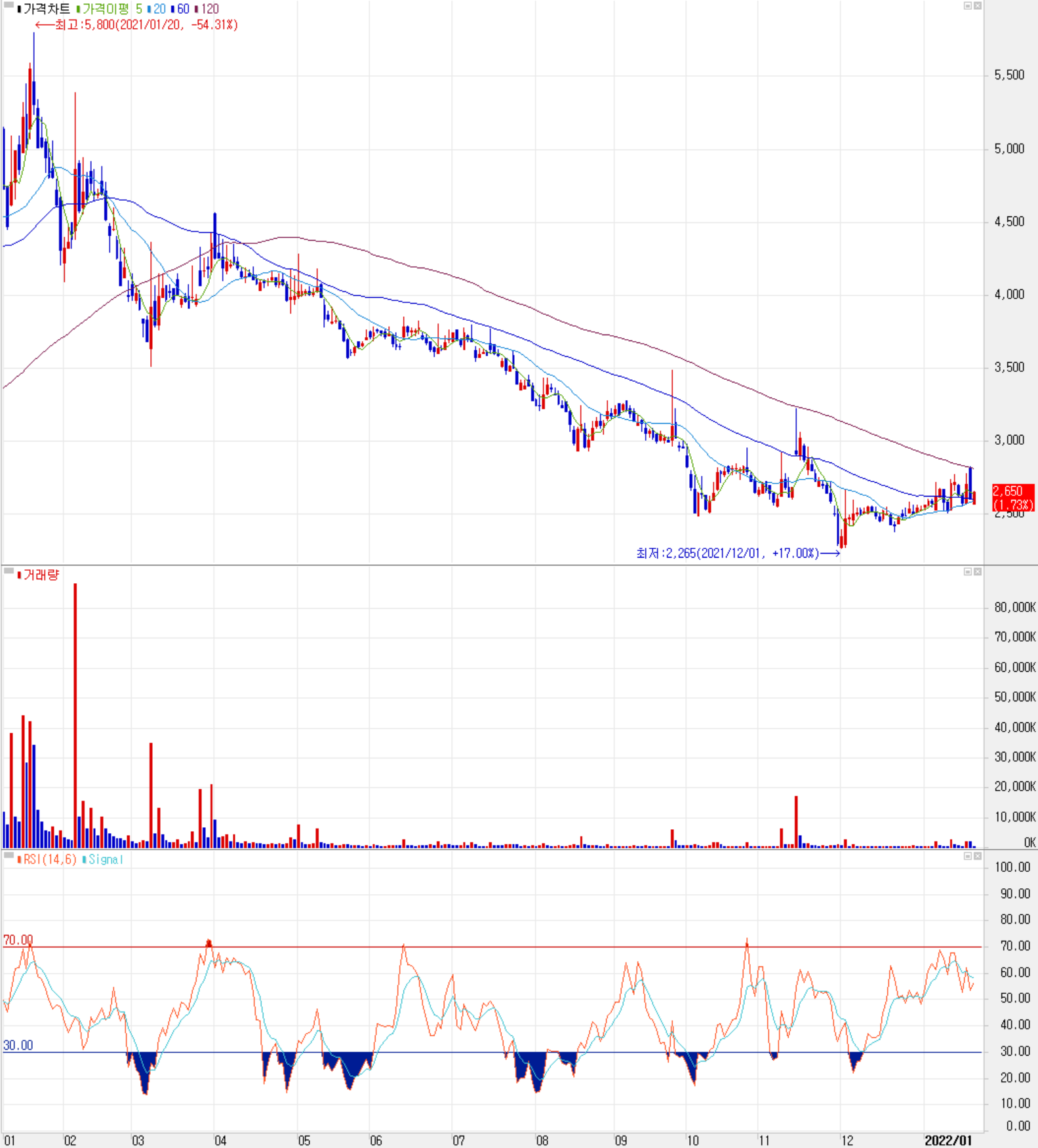Click the 40,000K volume axis label
1038x1148 pixels.
tap(1015, 728)
